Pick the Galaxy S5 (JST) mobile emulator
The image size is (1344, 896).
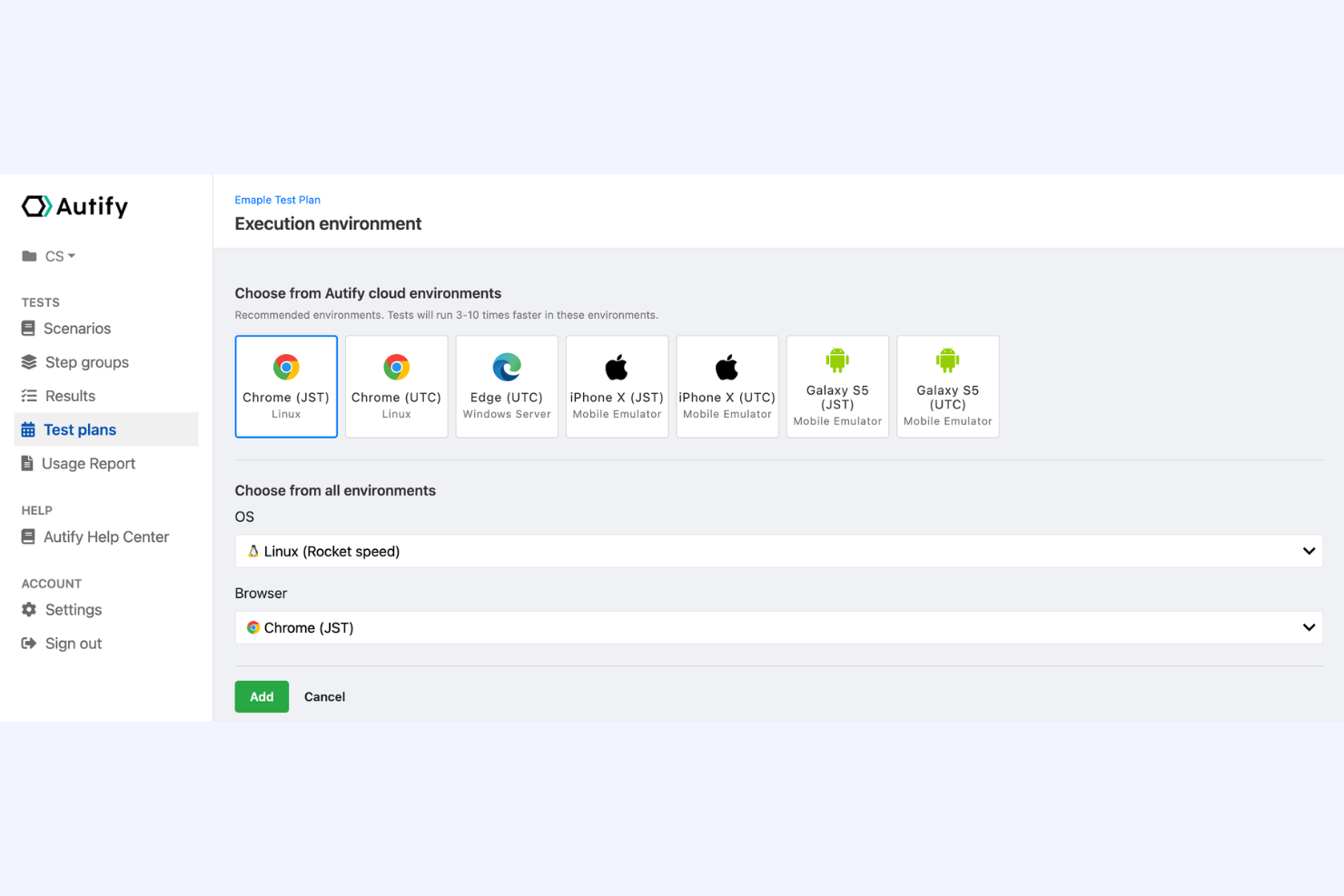[836, 386]
